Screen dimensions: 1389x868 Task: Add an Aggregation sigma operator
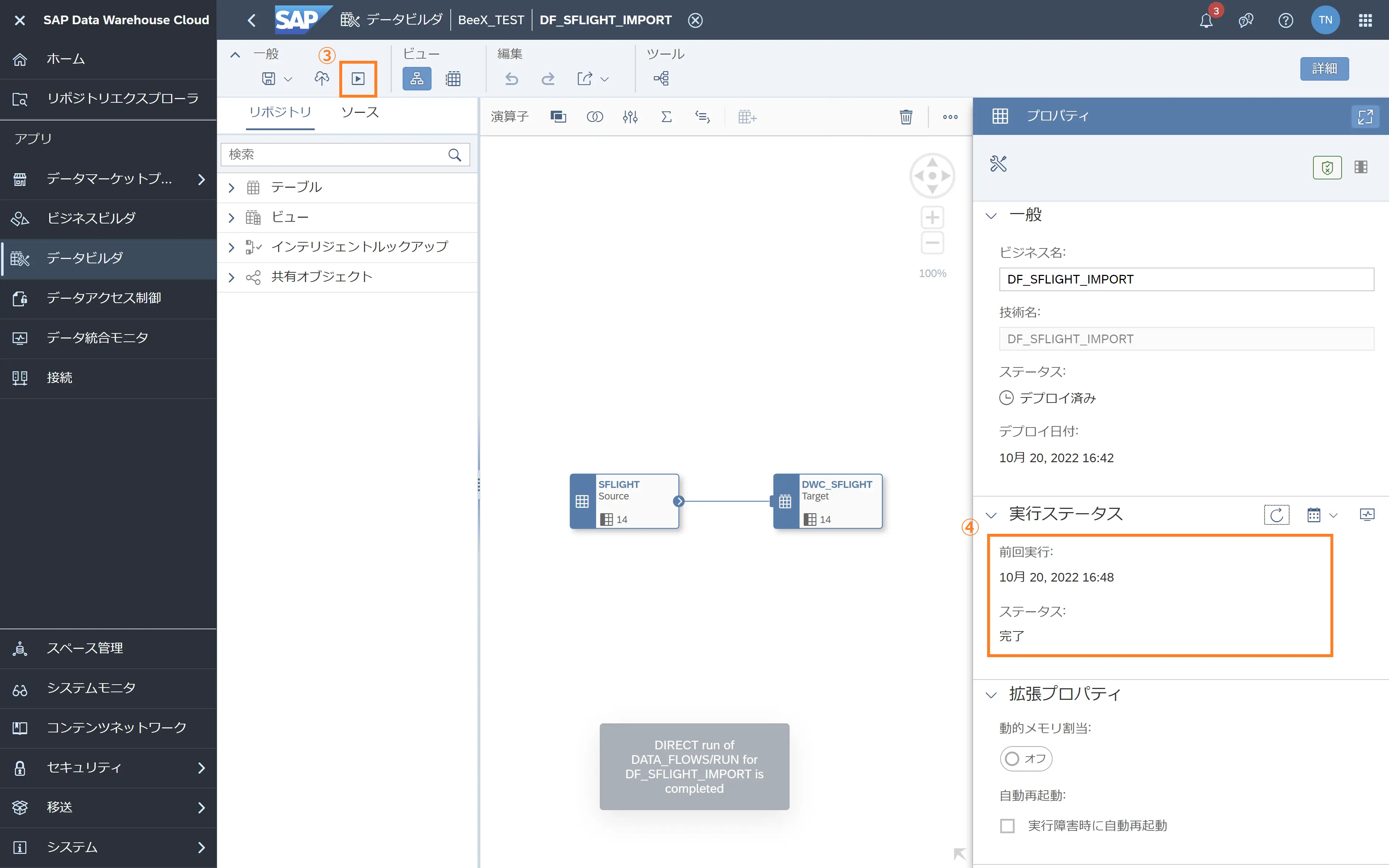(666, 117)
